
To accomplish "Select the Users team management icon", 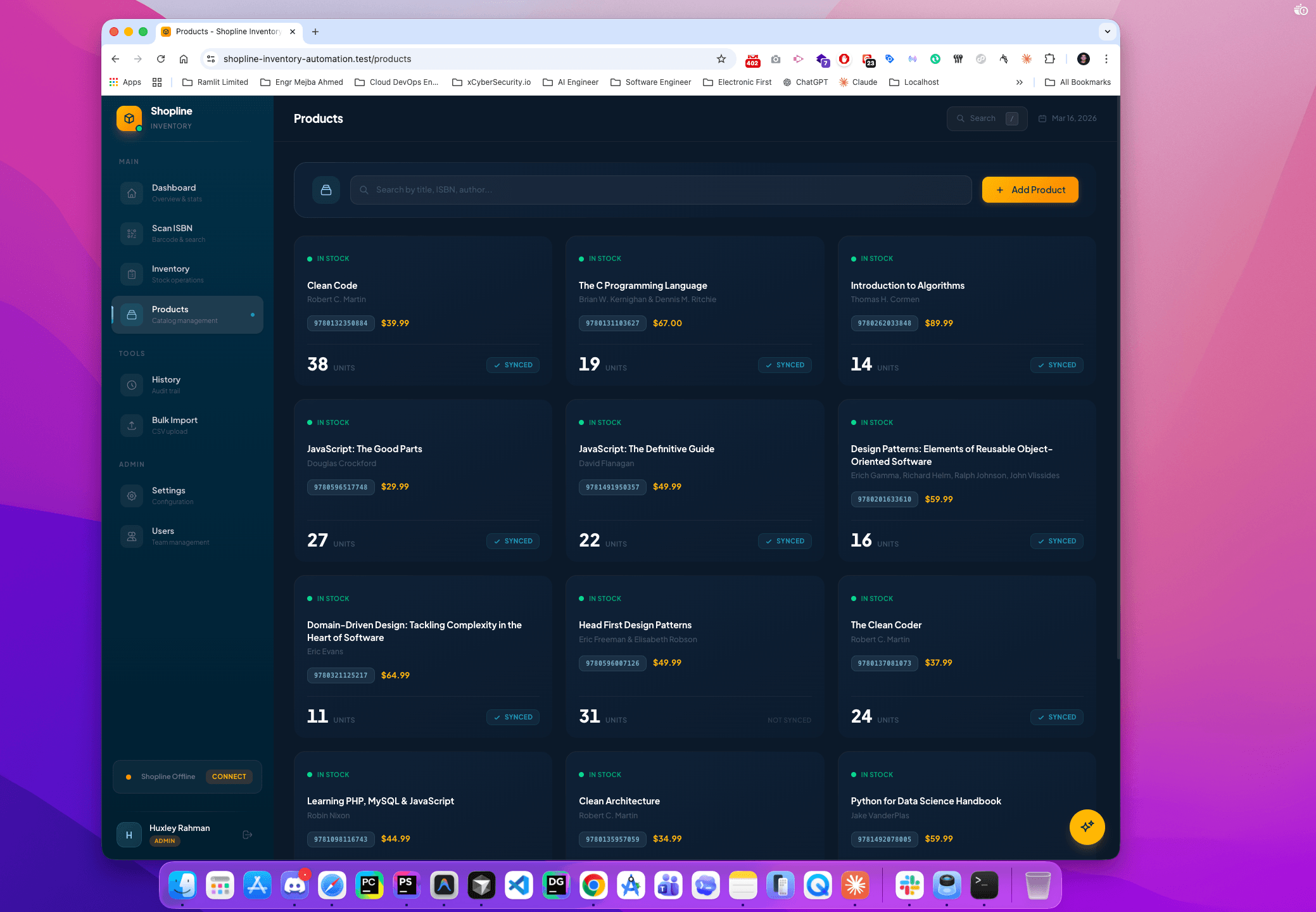I will pos(131,536).
